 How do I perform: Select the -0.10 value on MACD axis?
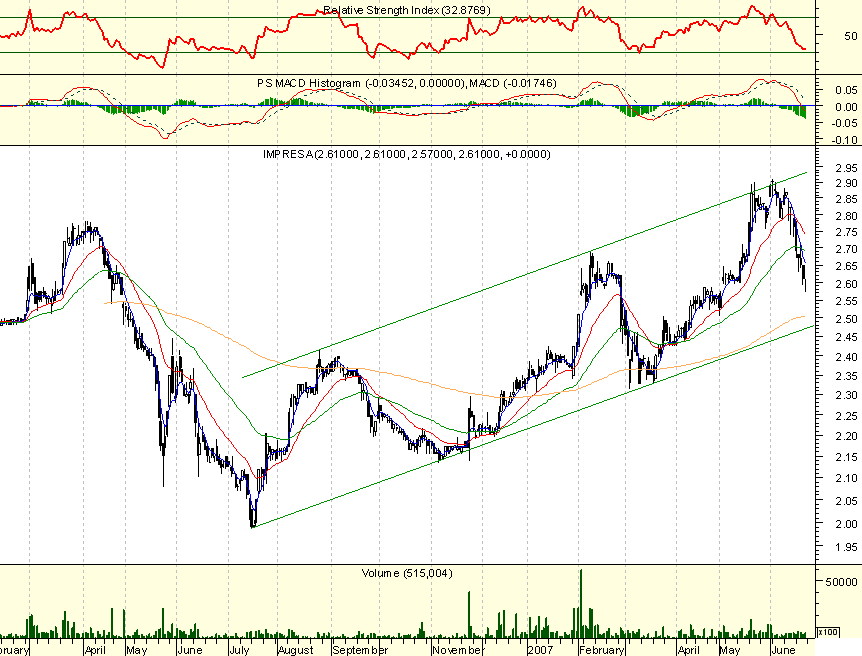[x=844, y=140]
